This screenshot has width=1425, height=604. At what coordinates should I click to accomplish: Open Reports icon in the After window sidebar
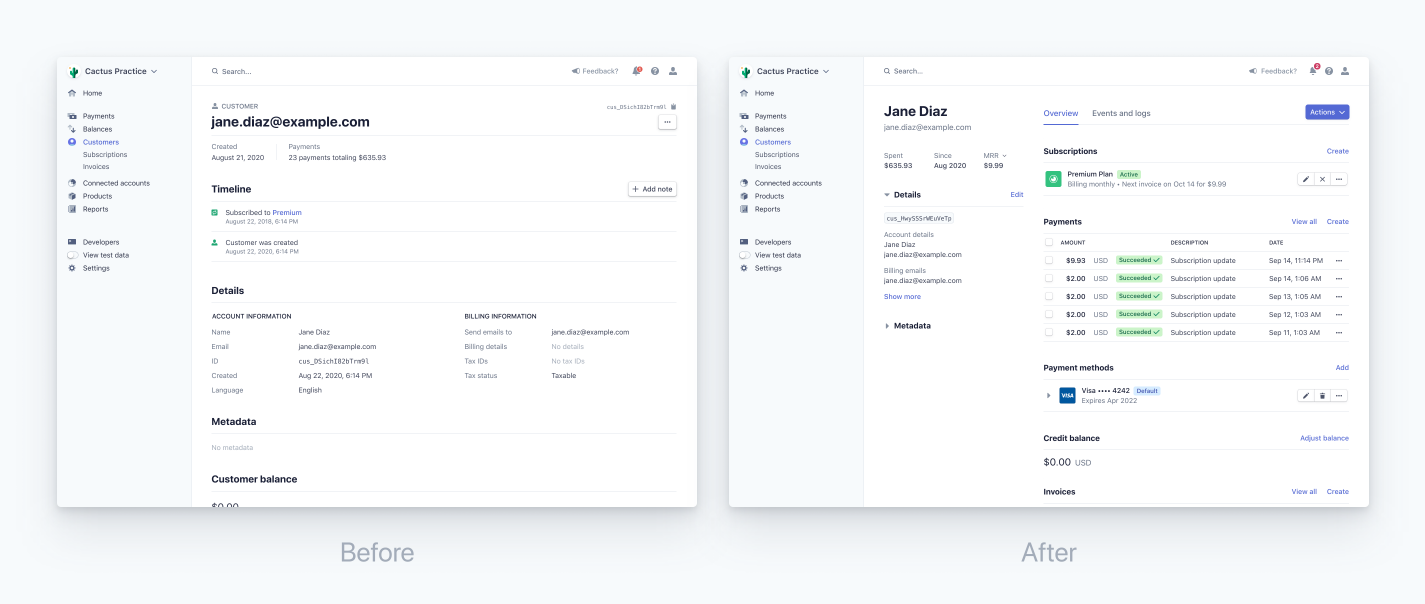pos(744,209)
